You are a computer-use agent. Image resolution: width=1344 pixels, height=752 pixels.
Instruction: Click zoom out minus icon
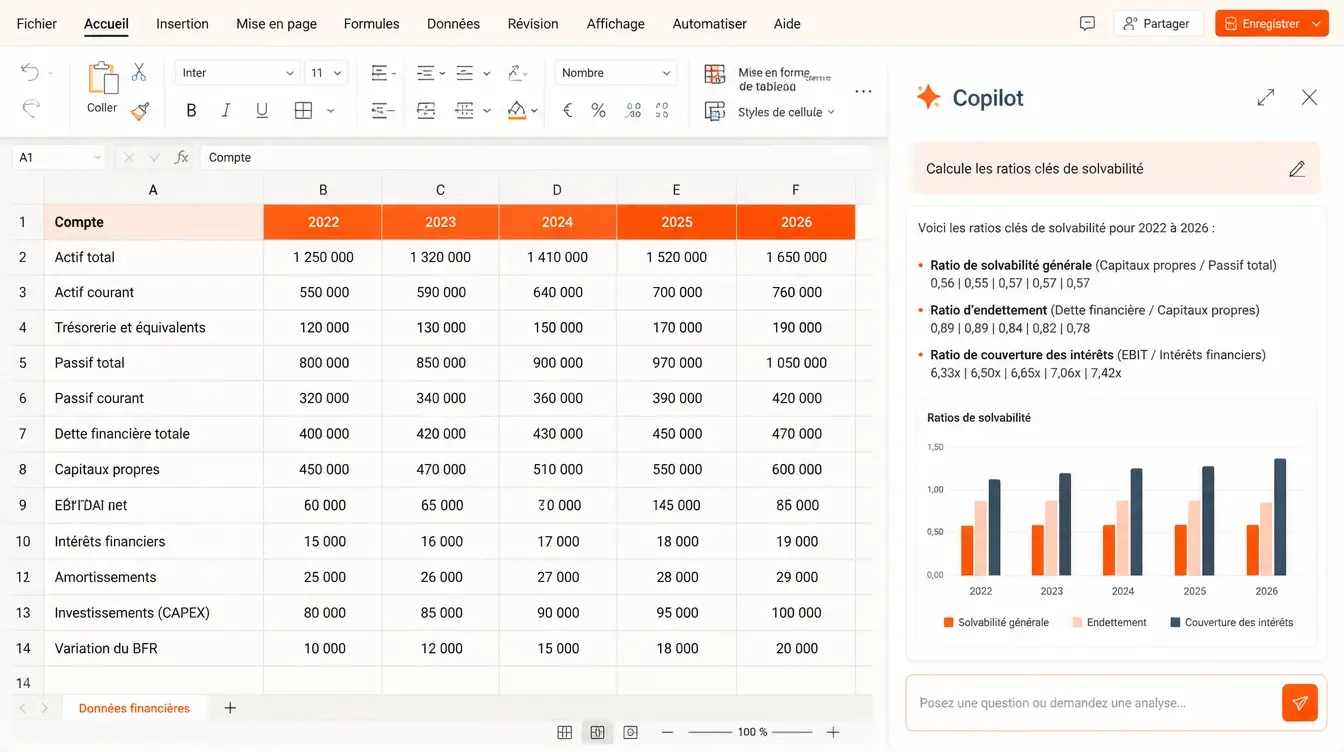pyautogui.click(x=667, y=732)
